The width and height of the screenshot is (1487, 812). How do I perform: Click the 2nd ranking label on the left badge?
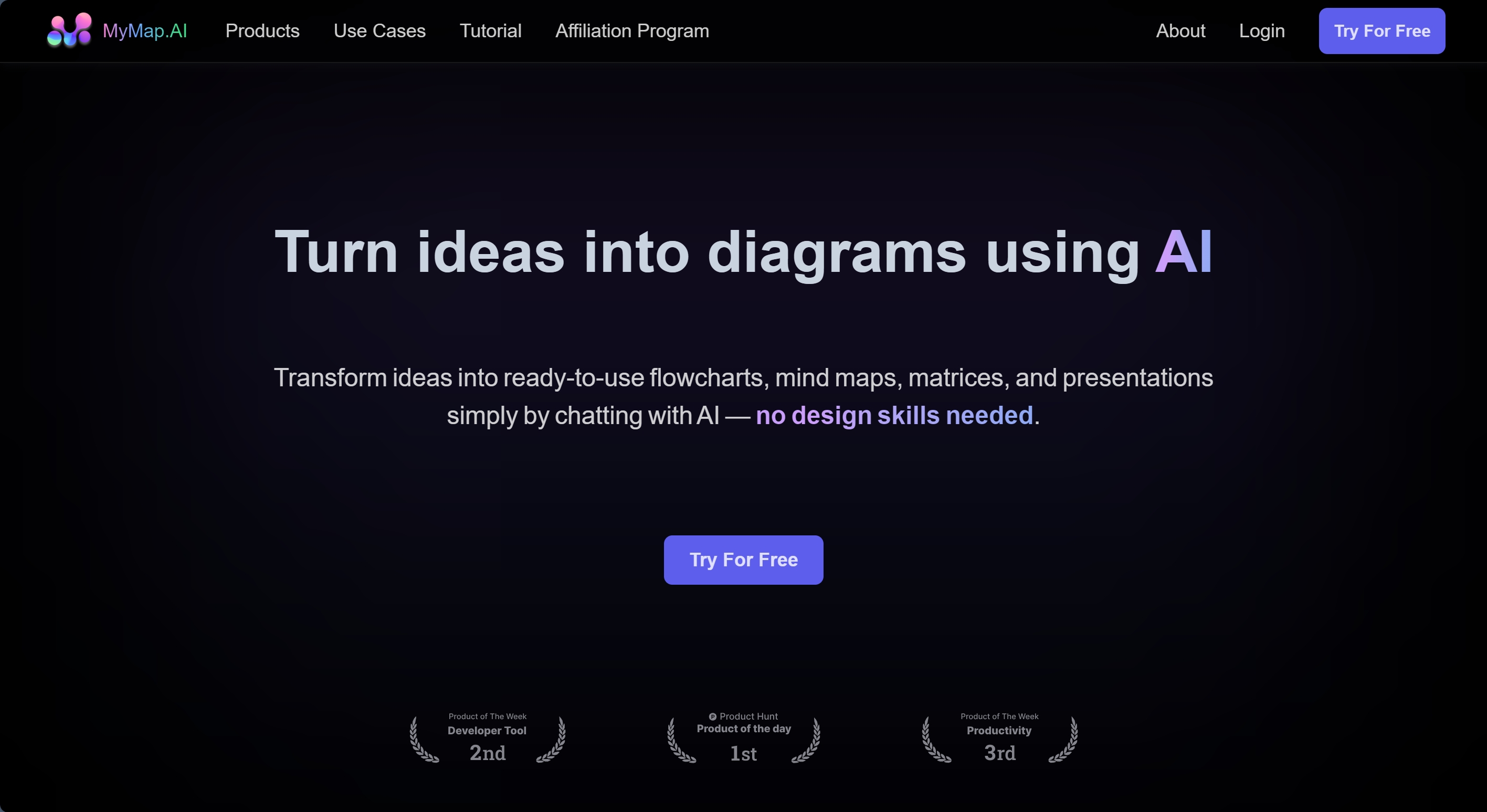[x=487, y=753]
